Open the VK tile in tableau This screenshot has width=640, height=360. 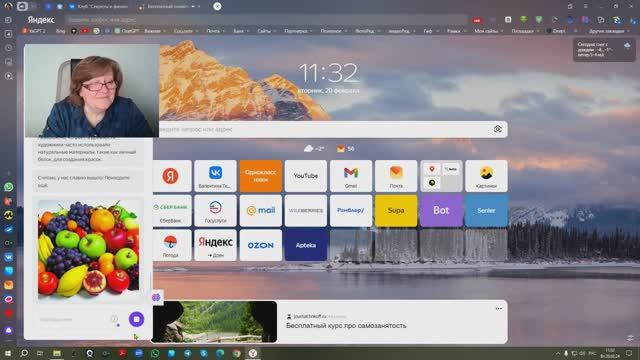(216, 176)
